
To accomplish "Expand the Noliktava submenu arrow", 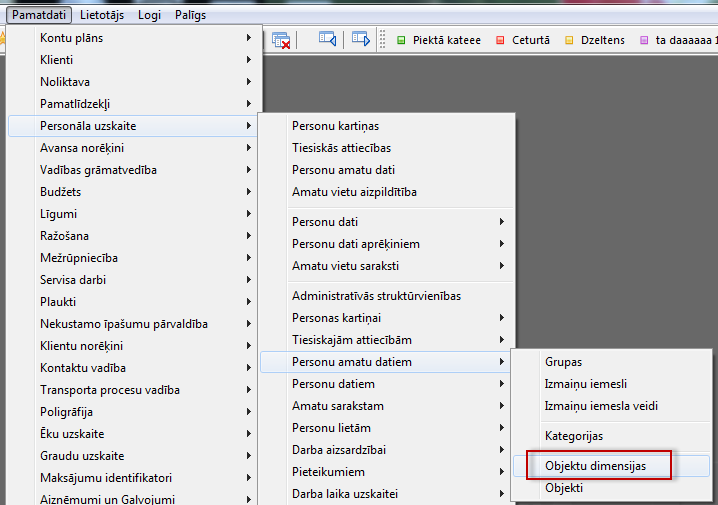I will [x=249, y=81].
